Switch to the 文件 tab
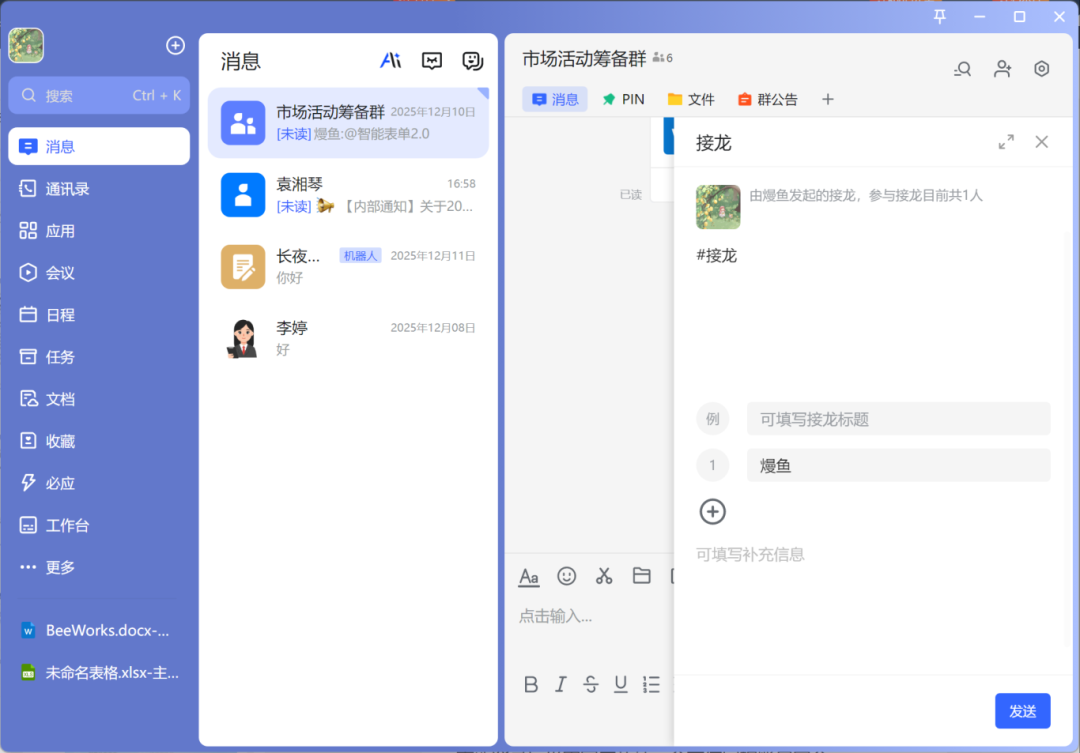Screen dimensions: 1080x753 (692, 99)
